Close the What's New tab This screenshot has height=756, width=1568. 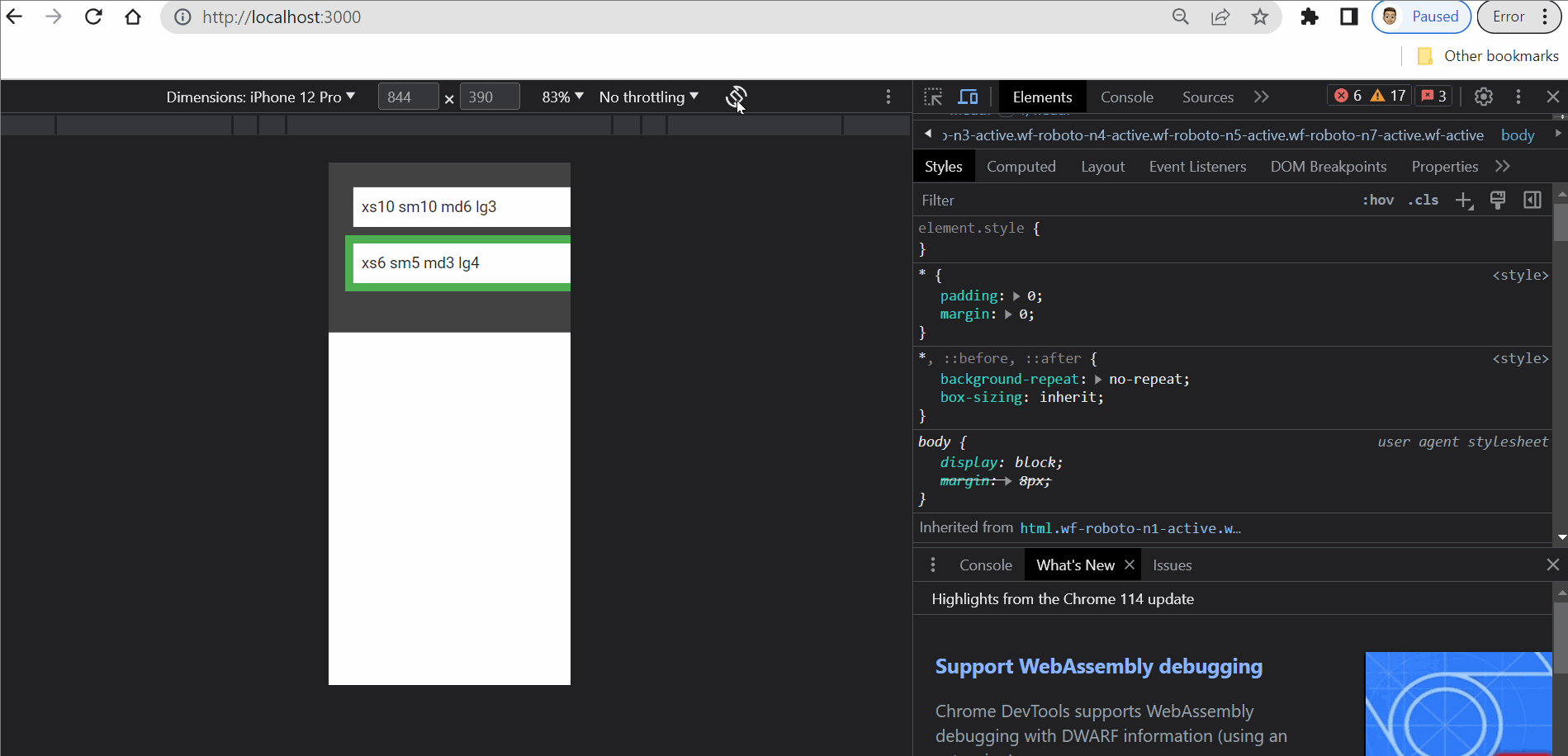pos(1130,565)
